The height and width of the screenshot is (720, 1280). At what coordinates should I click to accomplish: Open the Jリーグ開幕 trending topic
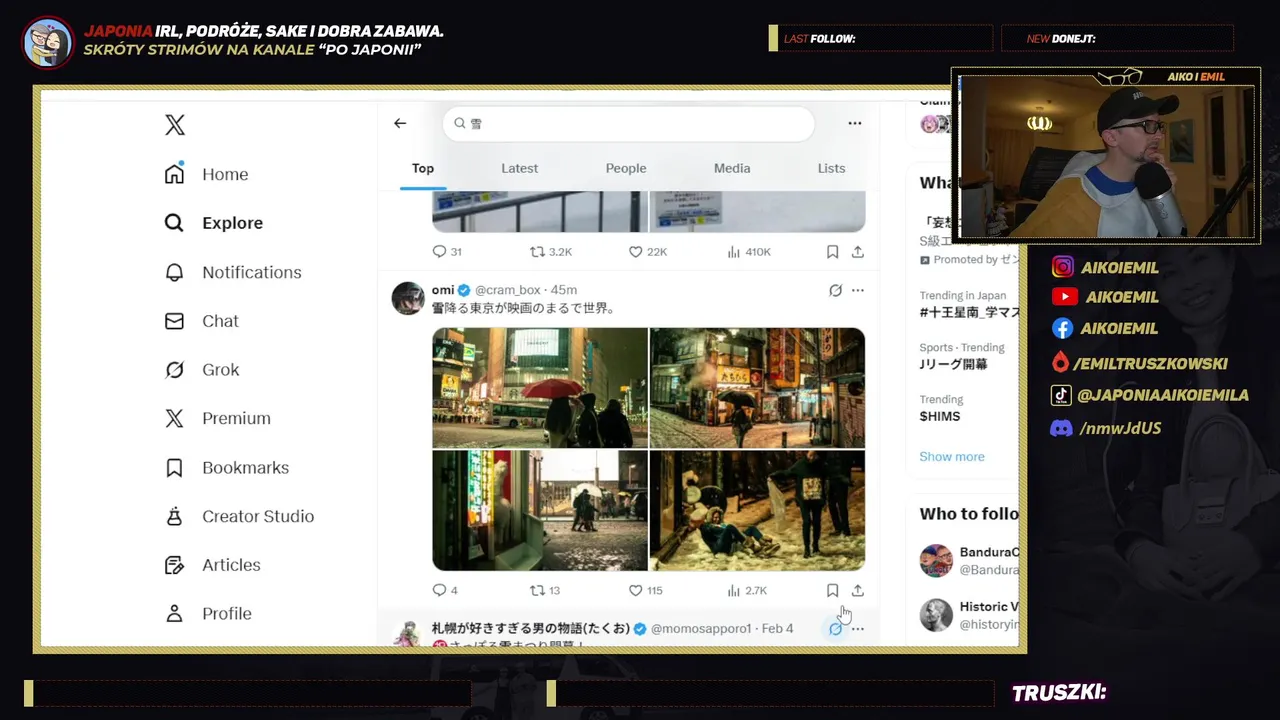953,364
